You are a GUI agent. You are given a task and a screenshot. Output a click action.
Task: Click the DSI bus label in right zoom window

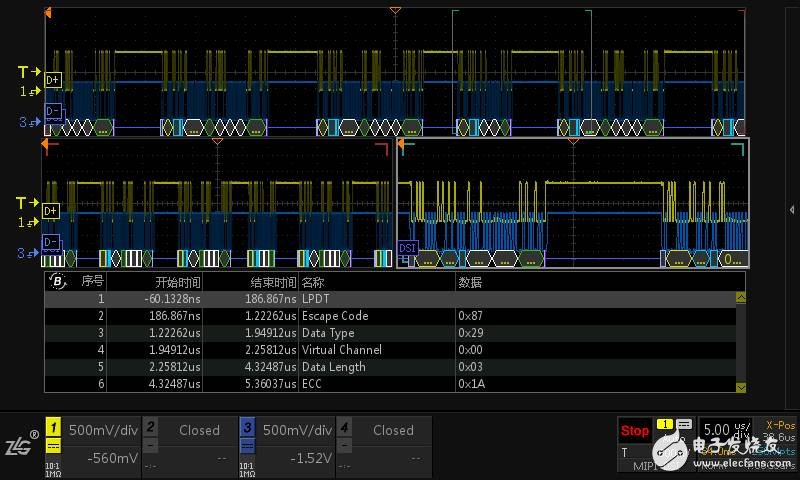click(408, 248)
